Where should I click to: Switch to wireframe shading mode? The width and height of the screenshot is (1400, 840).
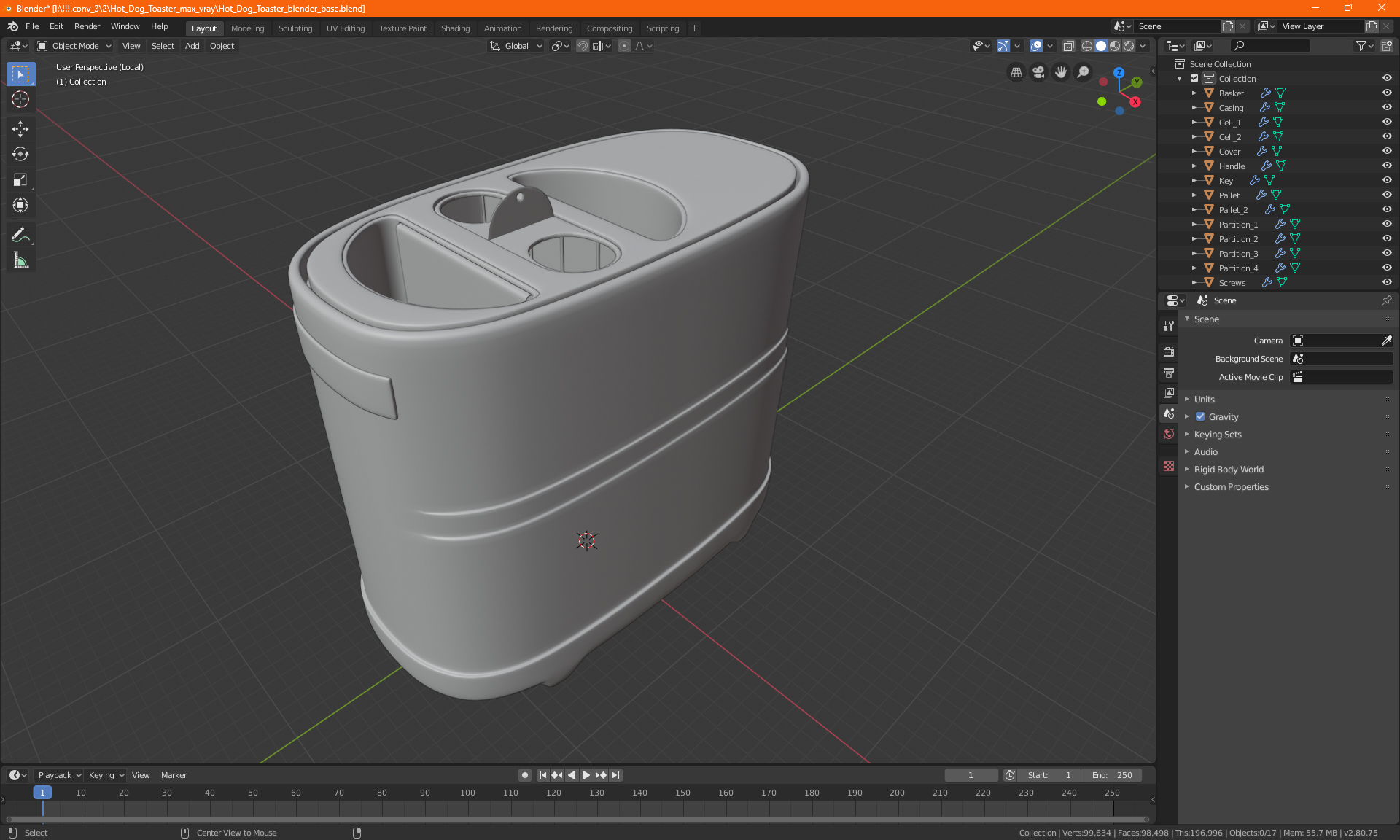pos(1087,46)
